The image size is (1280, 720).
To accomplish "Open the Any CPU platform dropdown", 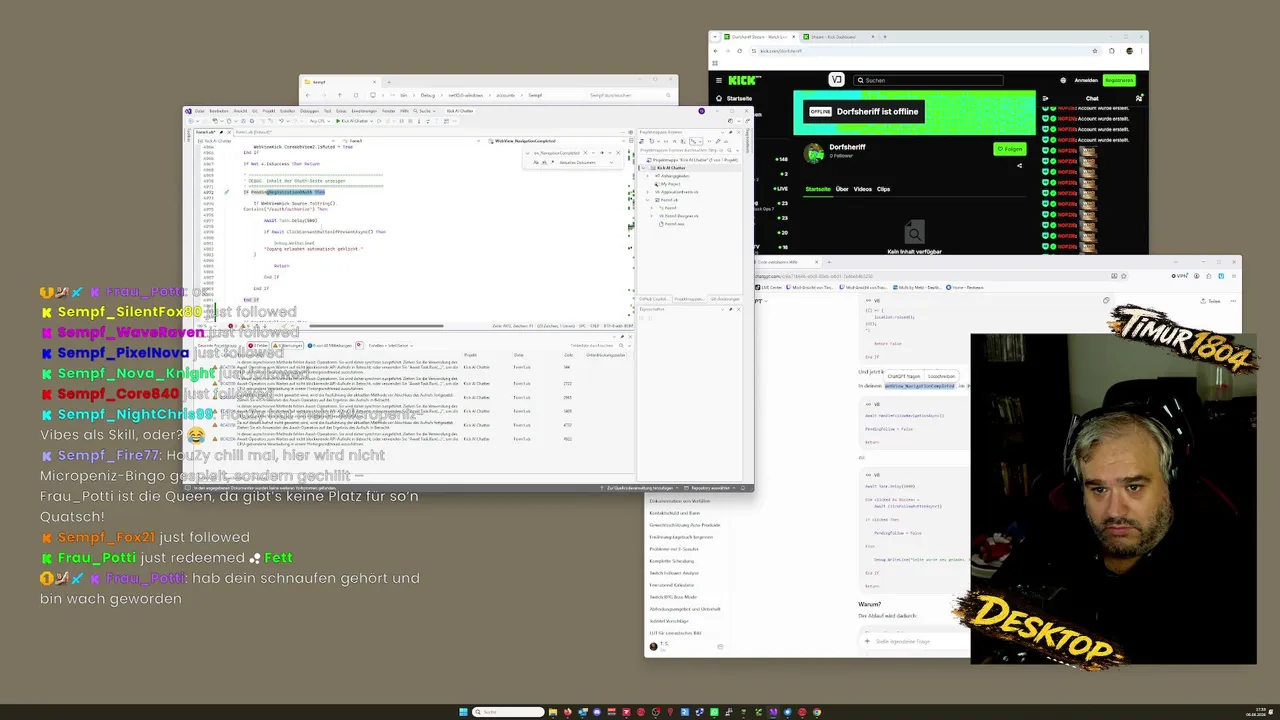I will coord(319,121).
